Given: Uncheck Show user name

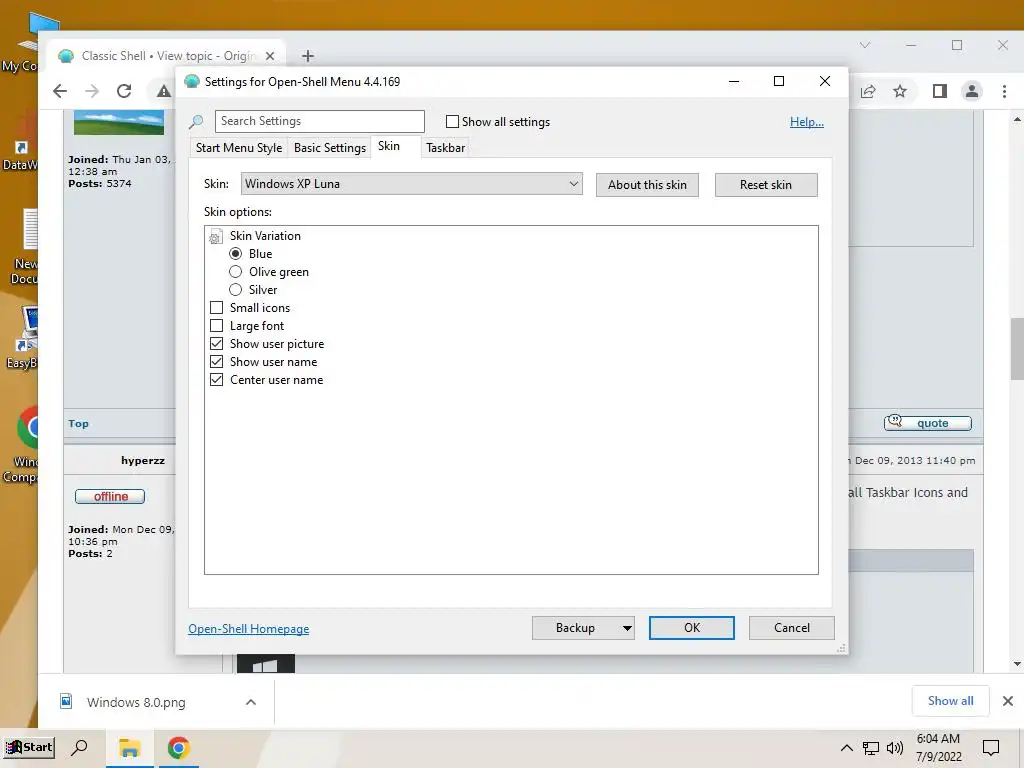Looking at the screenshot, I should 216,361.
